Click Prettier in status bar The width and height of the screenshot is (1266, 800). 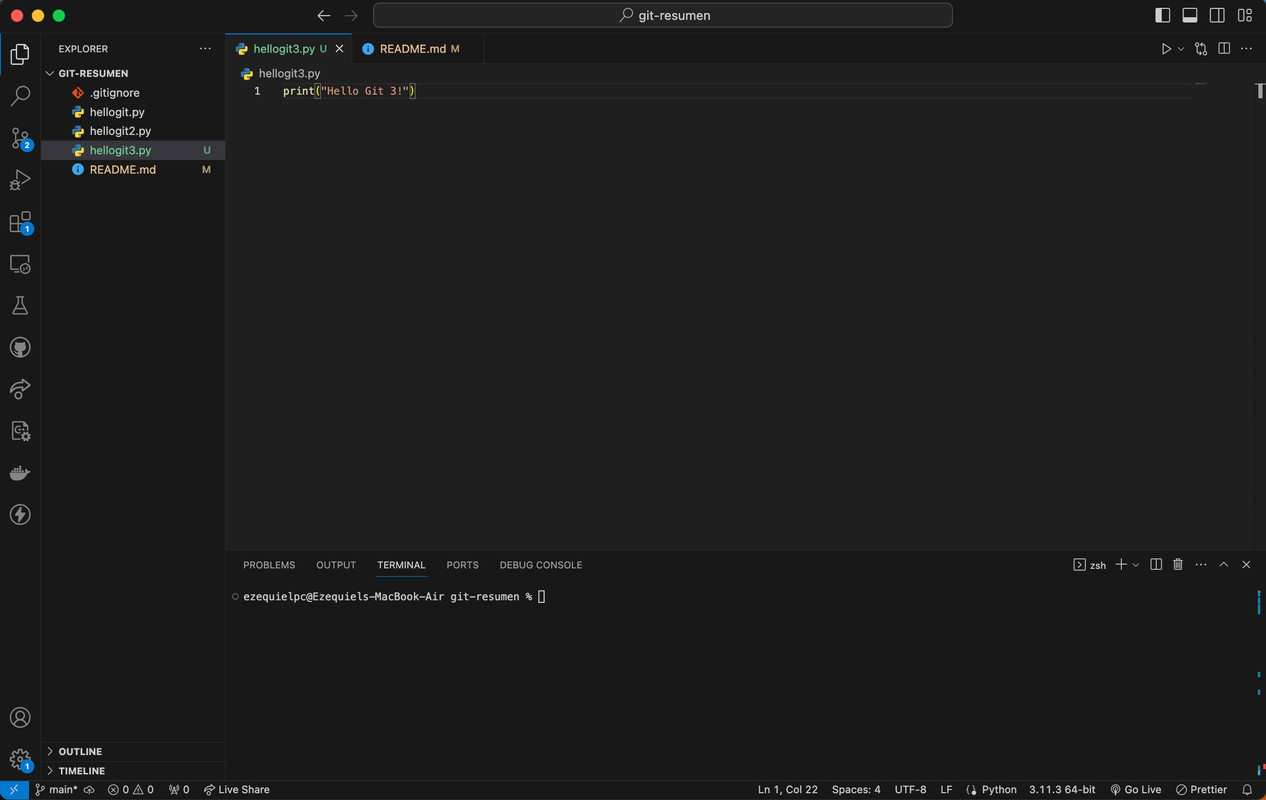1201,789
